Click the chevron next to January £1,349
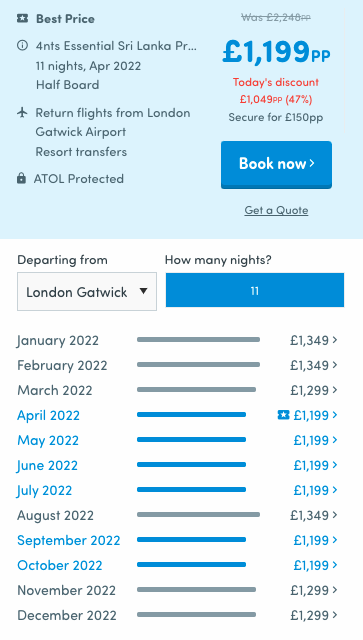 coord(335,340)
